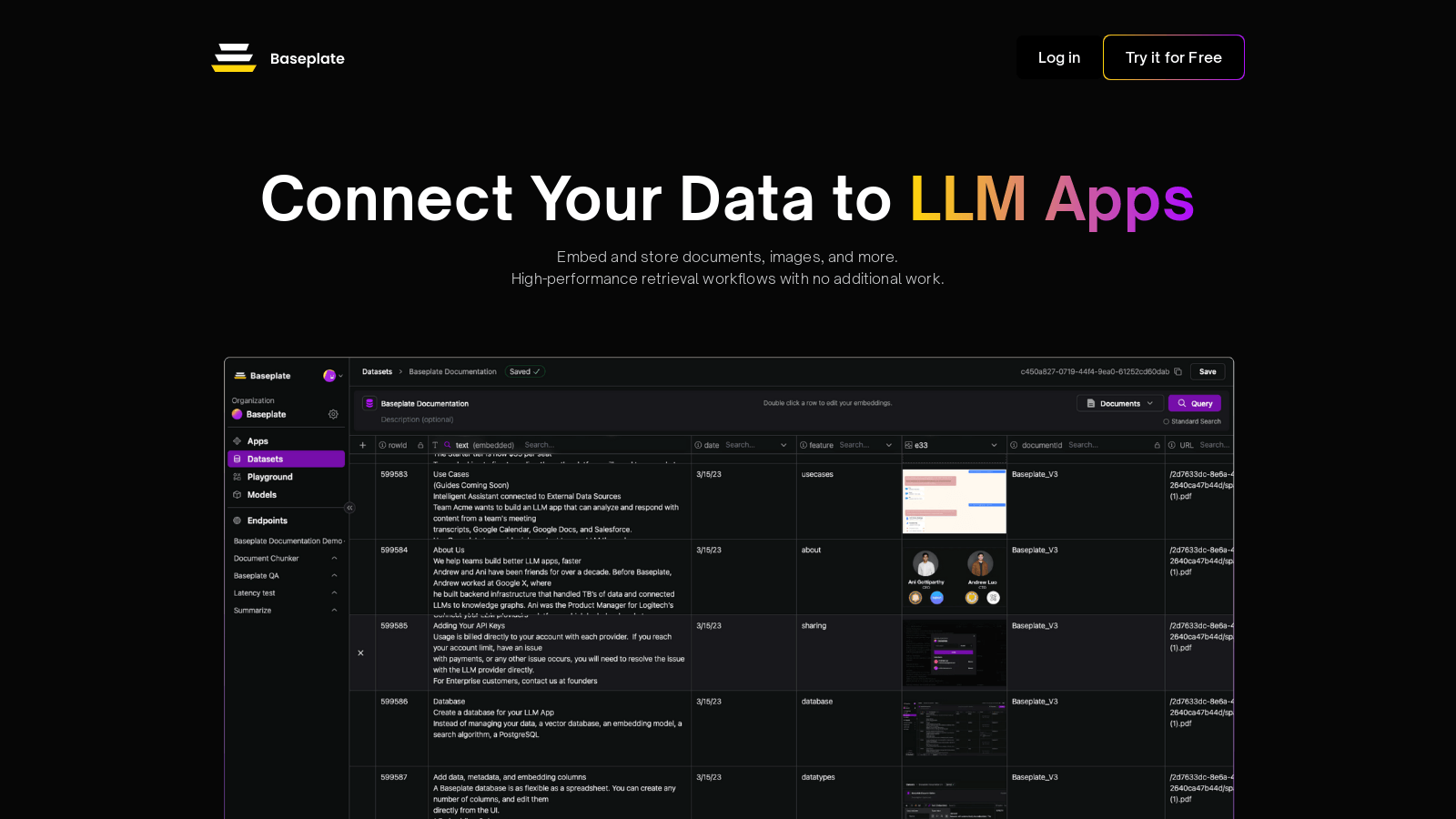Click the purple Query button
This screenshot has height=819, width=1456.
[x=1195, y=403]
